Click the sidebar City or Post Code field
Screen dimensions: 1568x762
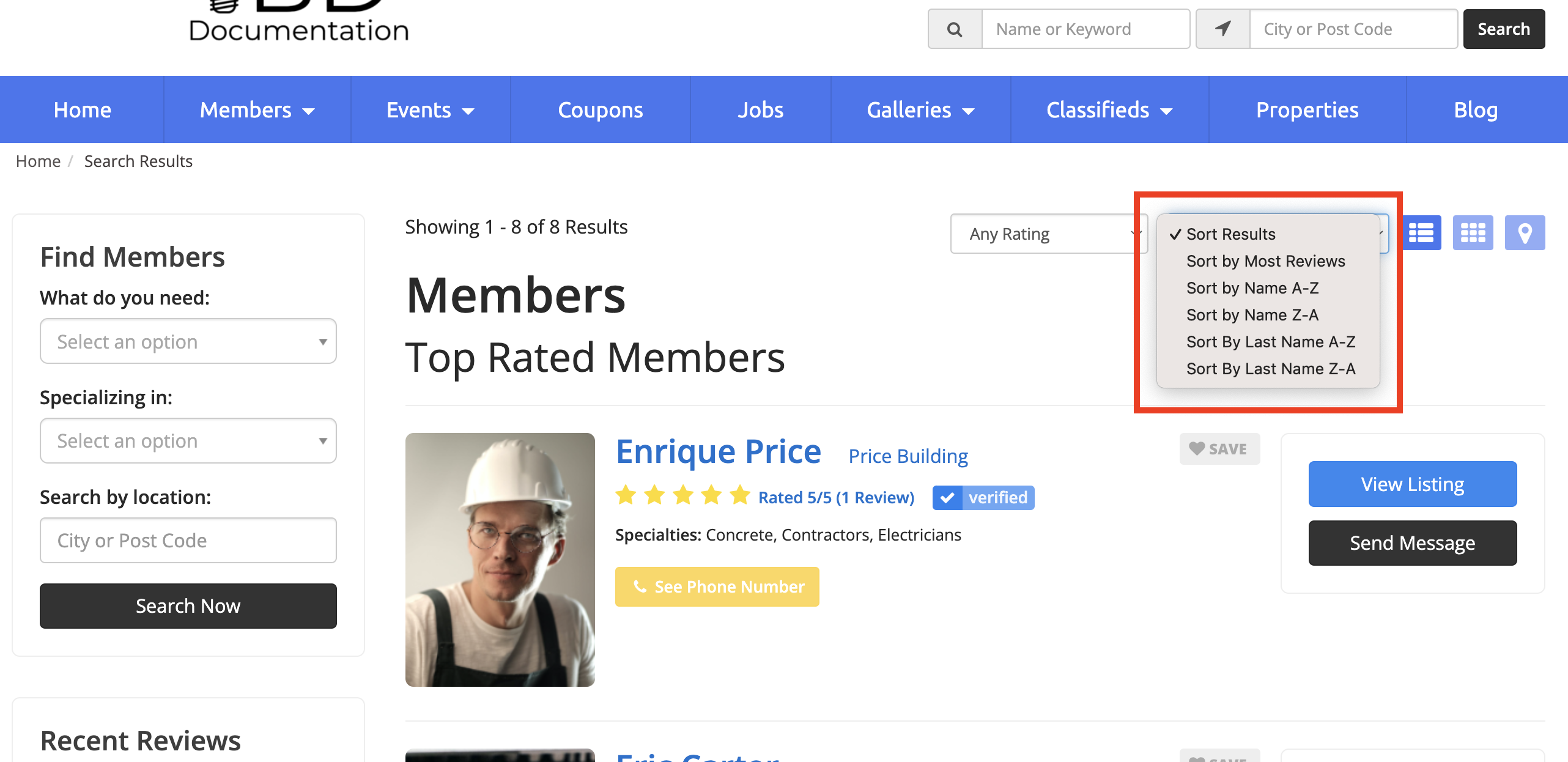tap(188, 541)
